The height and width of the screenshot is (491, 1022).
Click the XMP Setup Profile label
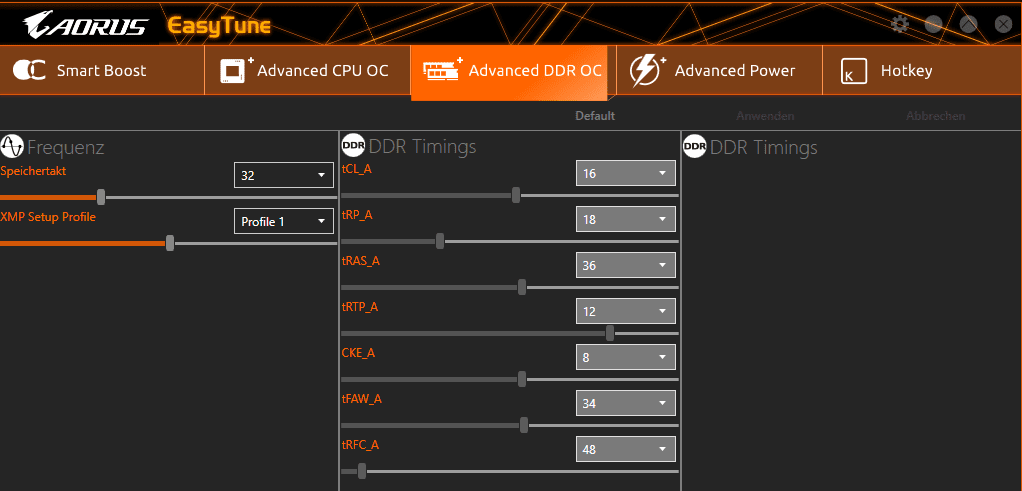tap(48, 217)
